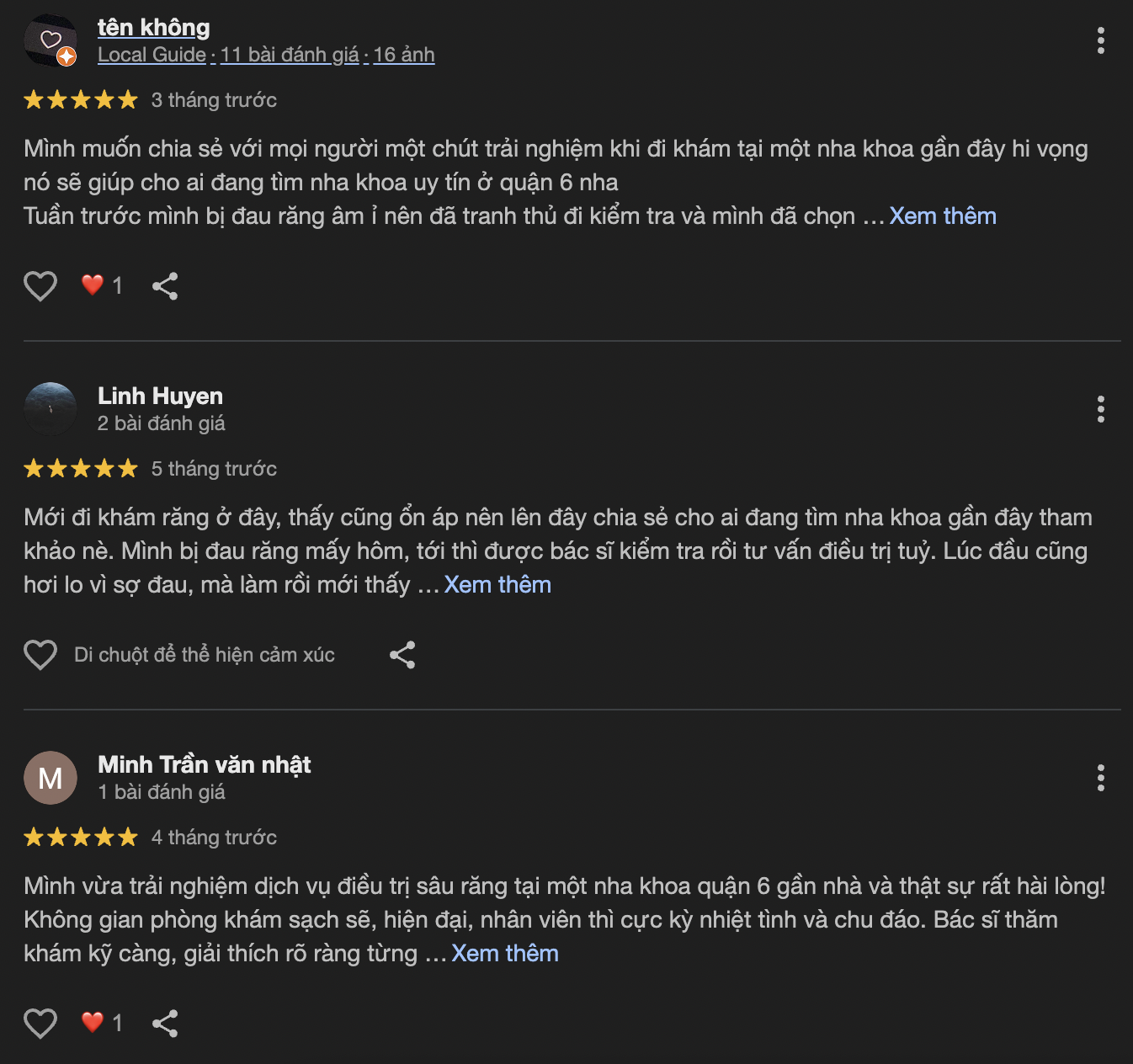This screenshot has width=1133, height=1064.
Task: Open more options for Linh Huyen's review
Action: [1100, 409]
